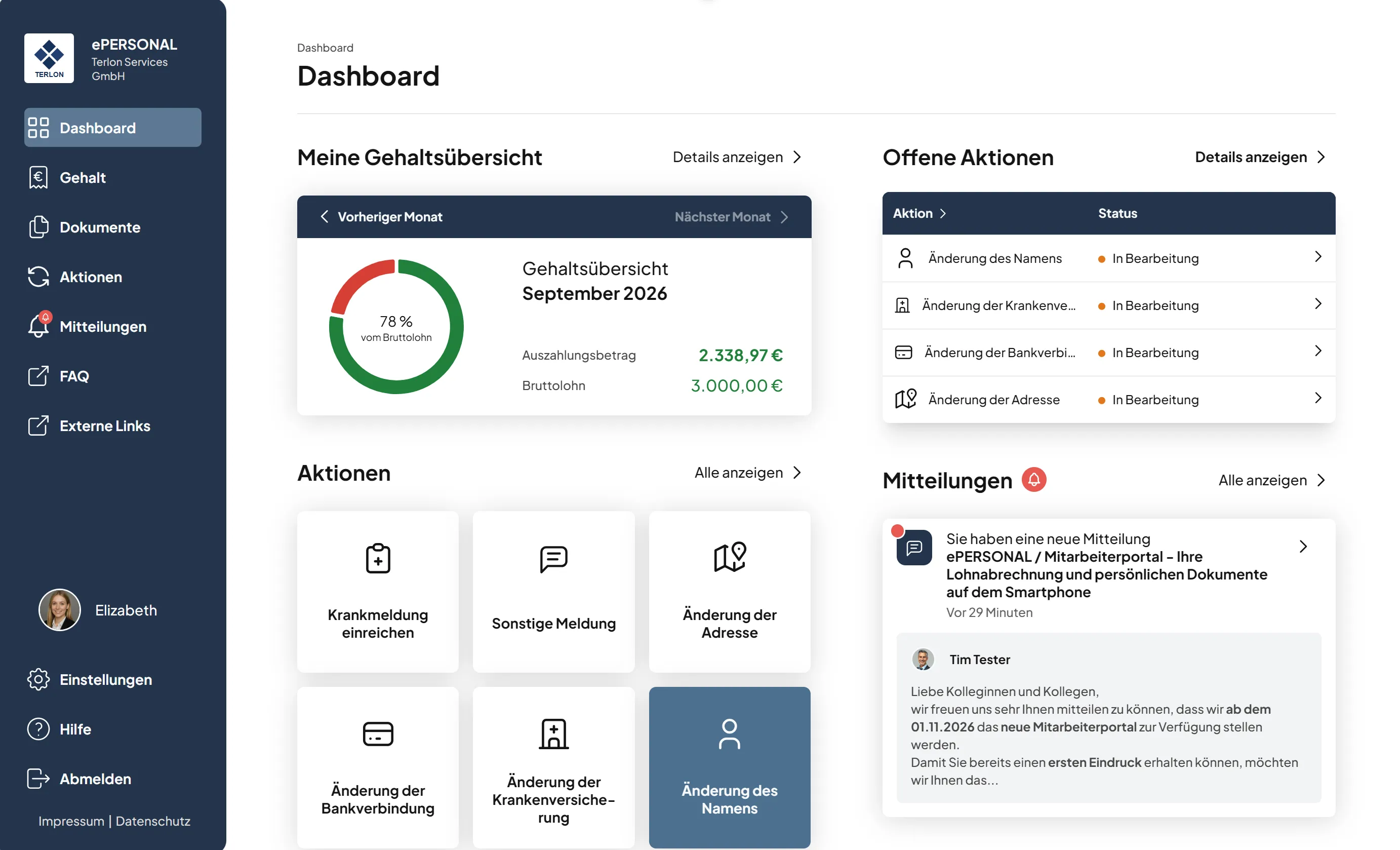Screen dimensions: 1400x850
Task: Go to Aktionen in the sidebar
Action: [x=112, y=277]
